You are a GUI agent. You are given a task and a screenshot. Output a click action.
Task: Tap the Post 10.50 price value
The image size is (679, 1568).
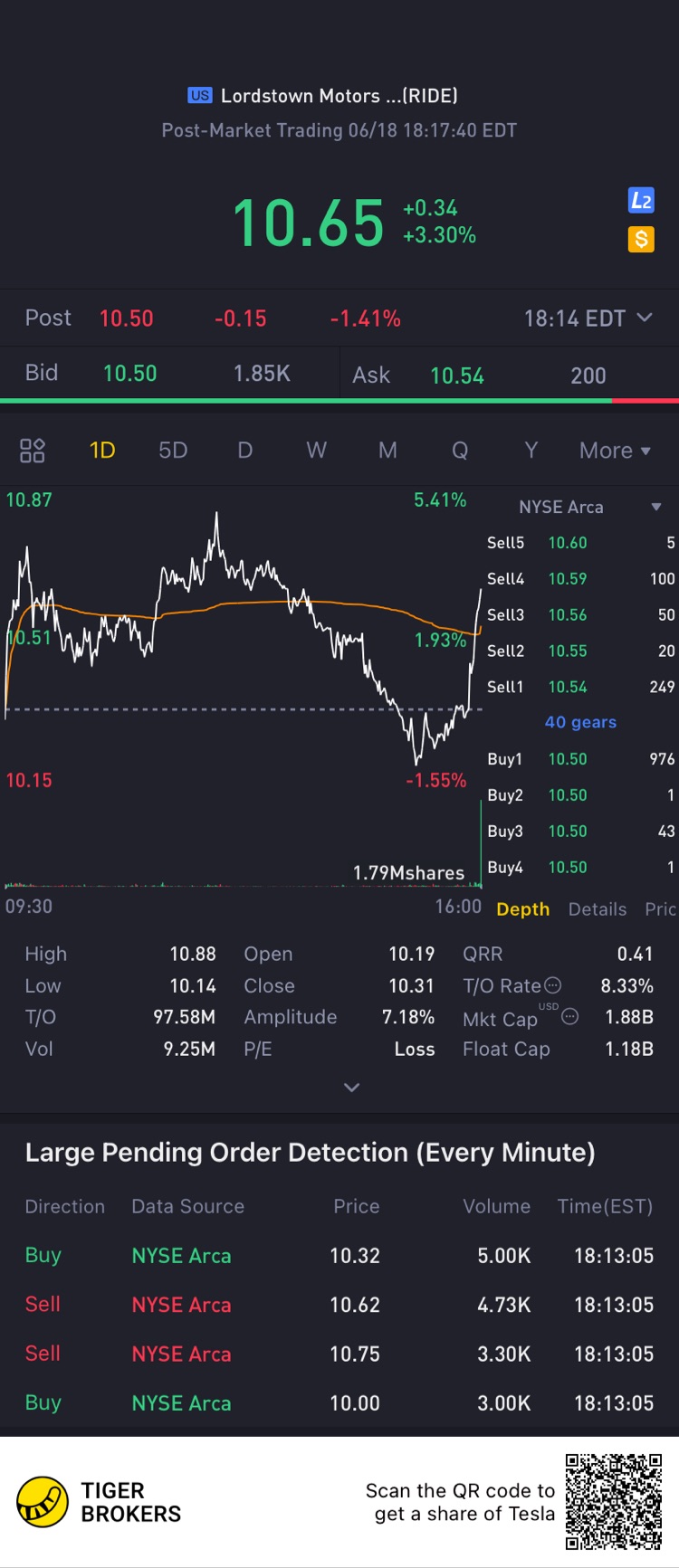[126, 318]
